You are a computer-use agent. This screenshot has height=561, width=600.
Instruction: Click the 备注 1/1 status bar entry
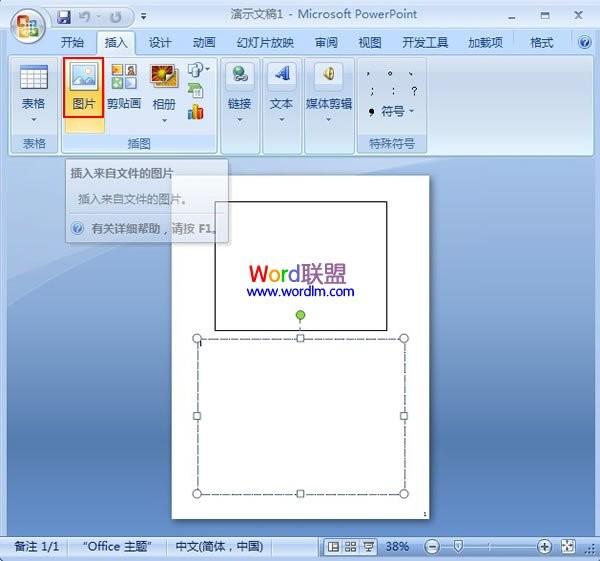tap(37, 546)
